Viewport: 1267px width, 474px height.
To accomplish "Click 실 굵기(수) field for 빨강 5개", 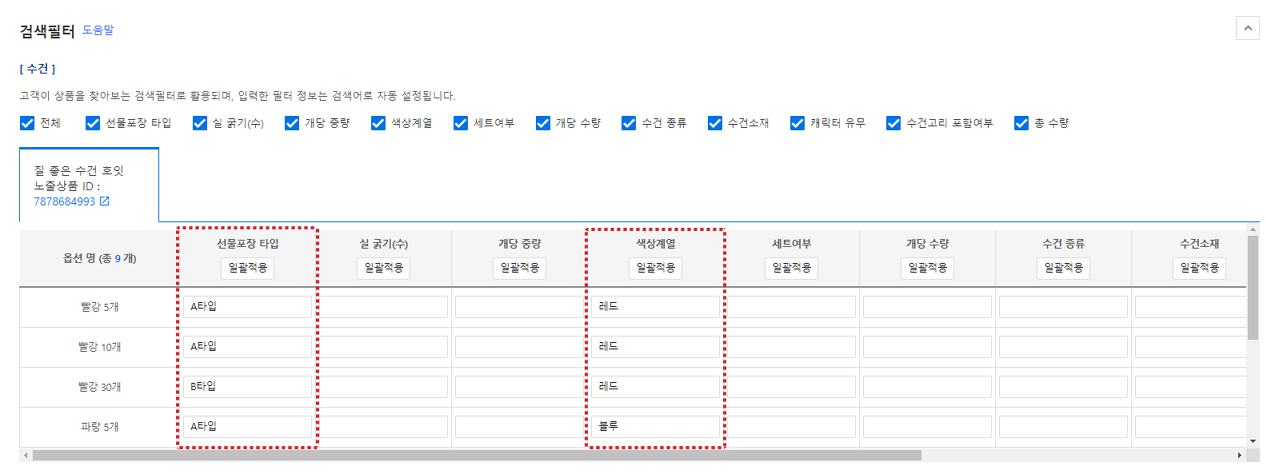I will click(383, 307).
